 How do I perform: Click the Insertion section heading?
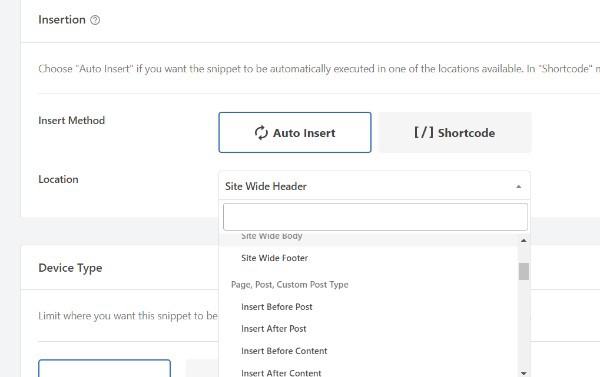62,20
